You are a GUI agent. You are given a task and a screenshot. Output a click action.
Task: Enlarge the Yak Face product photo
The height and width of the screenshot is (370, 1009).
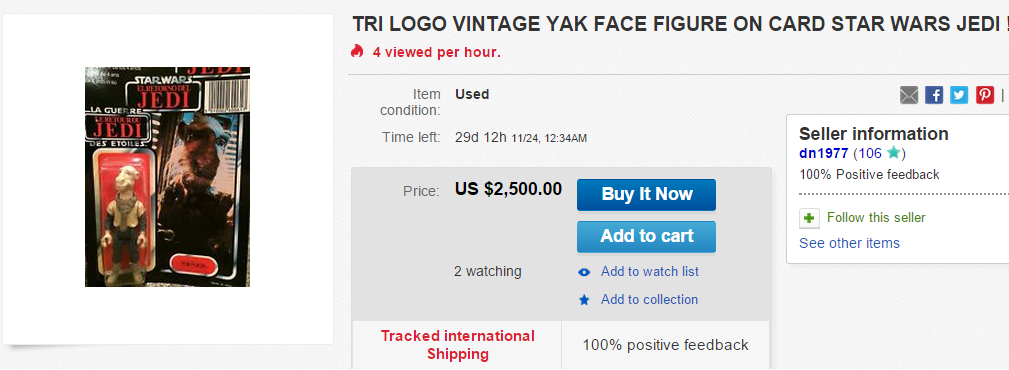click(167, 177)
